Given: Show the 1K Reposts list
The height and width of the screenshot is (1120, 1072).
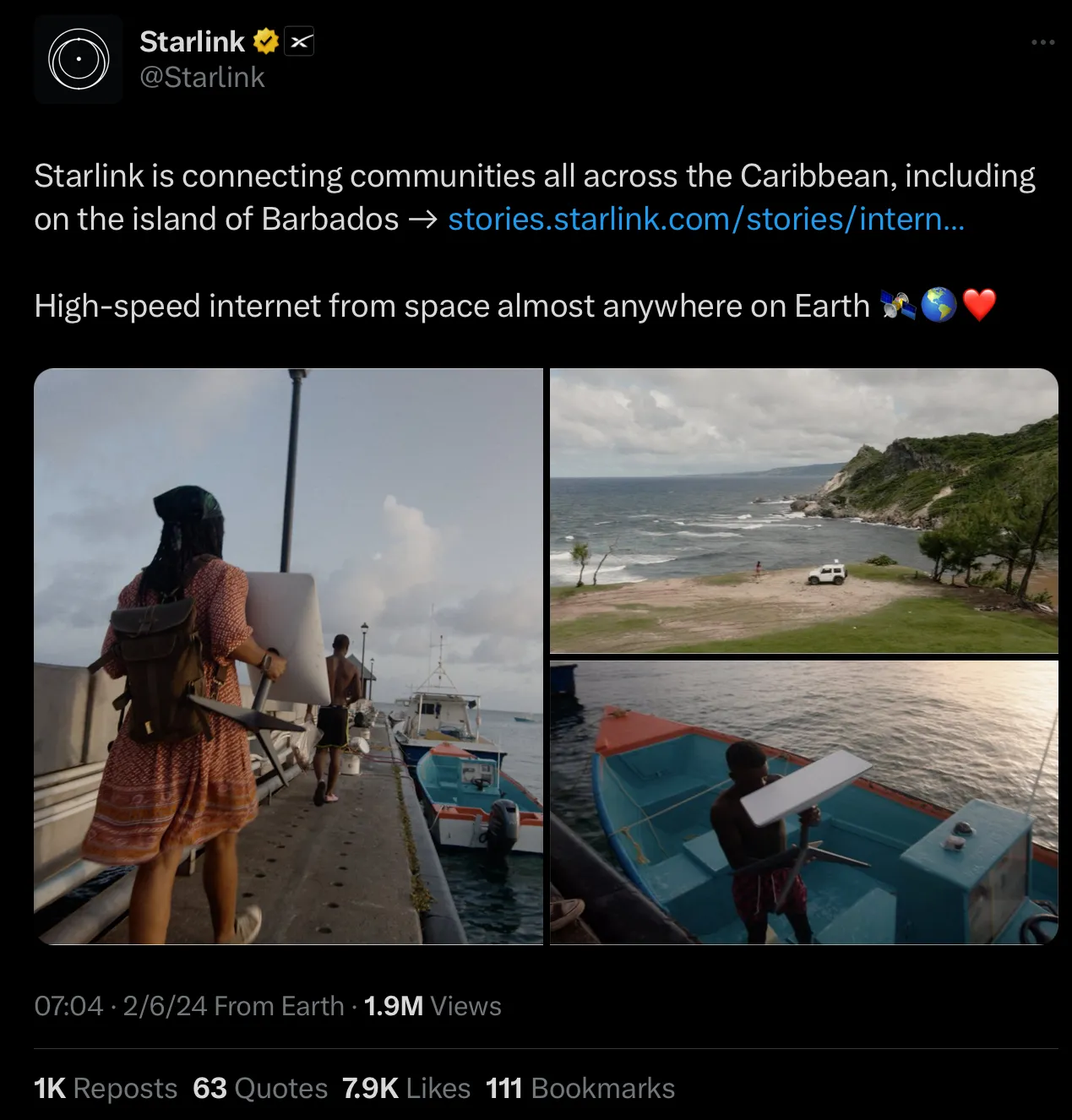Looking at the screenshot, I should tap(106, 1089).
